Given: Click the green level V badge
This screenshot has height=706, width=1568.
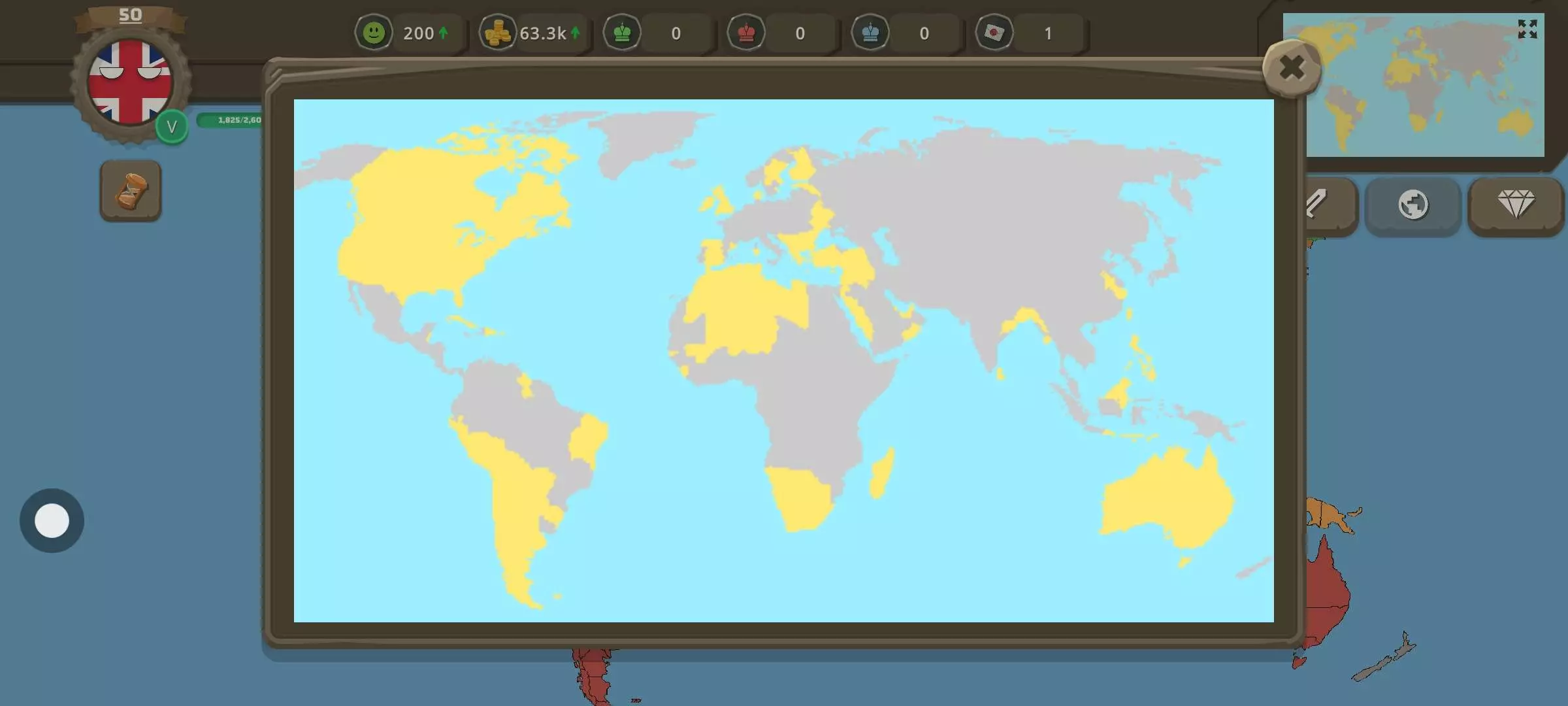Looking at the screenshot, I should pos(172,127).
